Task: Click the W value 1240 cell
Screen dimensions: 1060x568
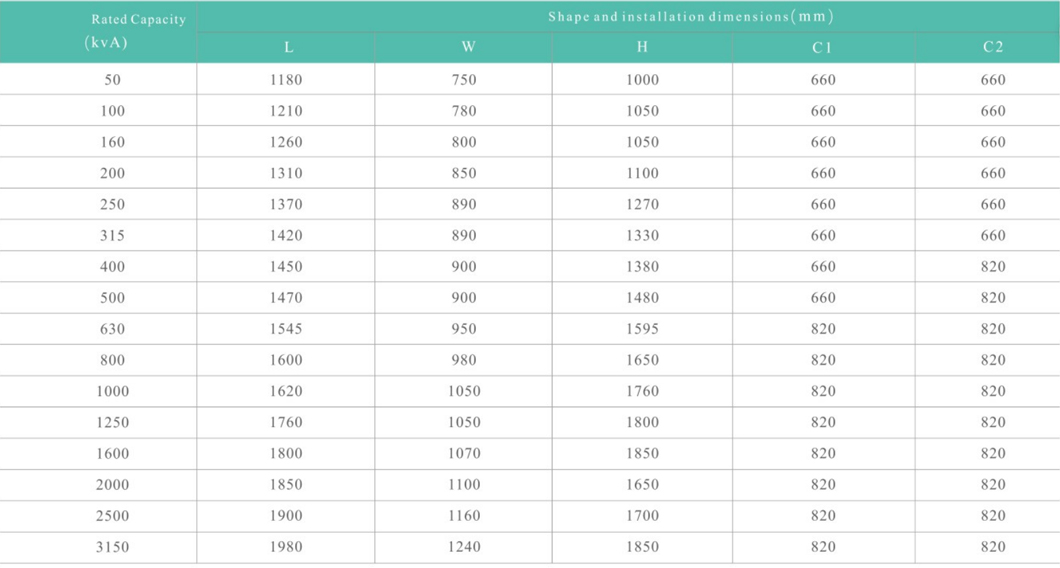Action: 464,546
